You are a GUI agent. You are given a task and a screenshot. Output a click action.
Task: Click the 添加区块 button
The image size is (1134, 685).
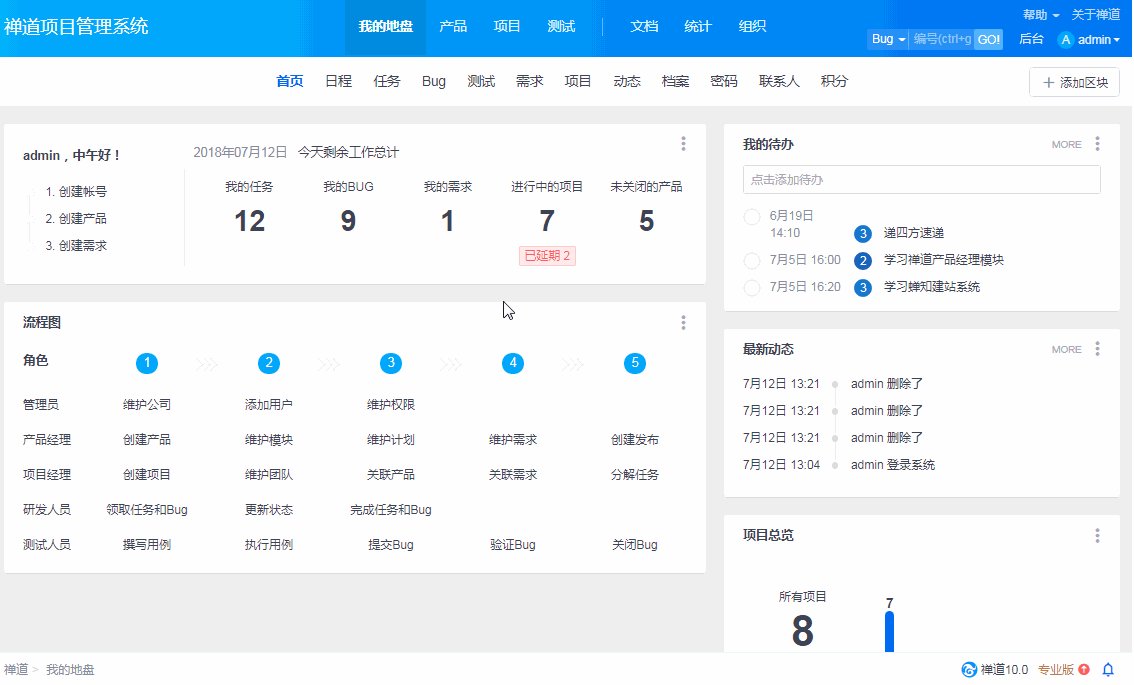coord(1074,83)
